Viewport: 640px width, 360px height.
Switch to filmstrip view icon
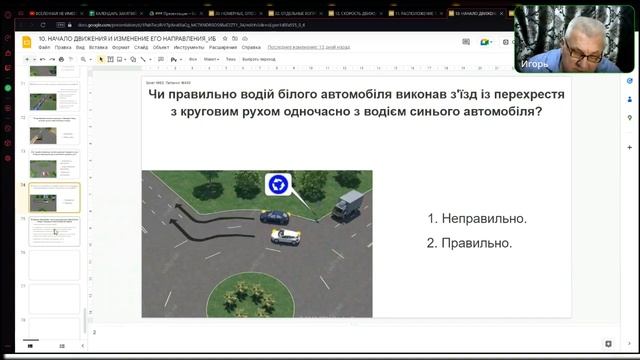tap(30, 346)
